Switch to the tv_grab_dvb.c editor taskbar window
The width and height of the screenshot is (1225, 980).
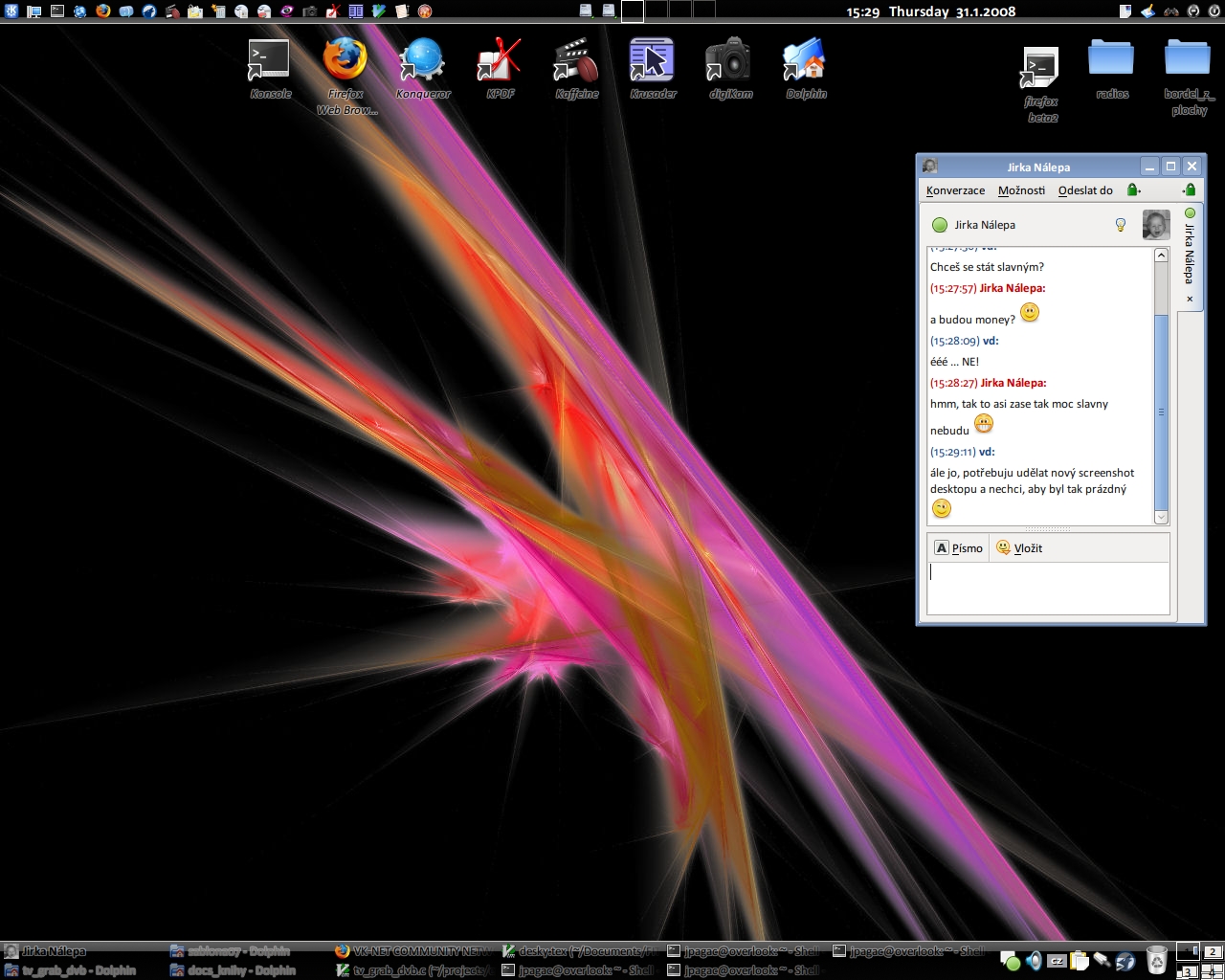[413, 970]
